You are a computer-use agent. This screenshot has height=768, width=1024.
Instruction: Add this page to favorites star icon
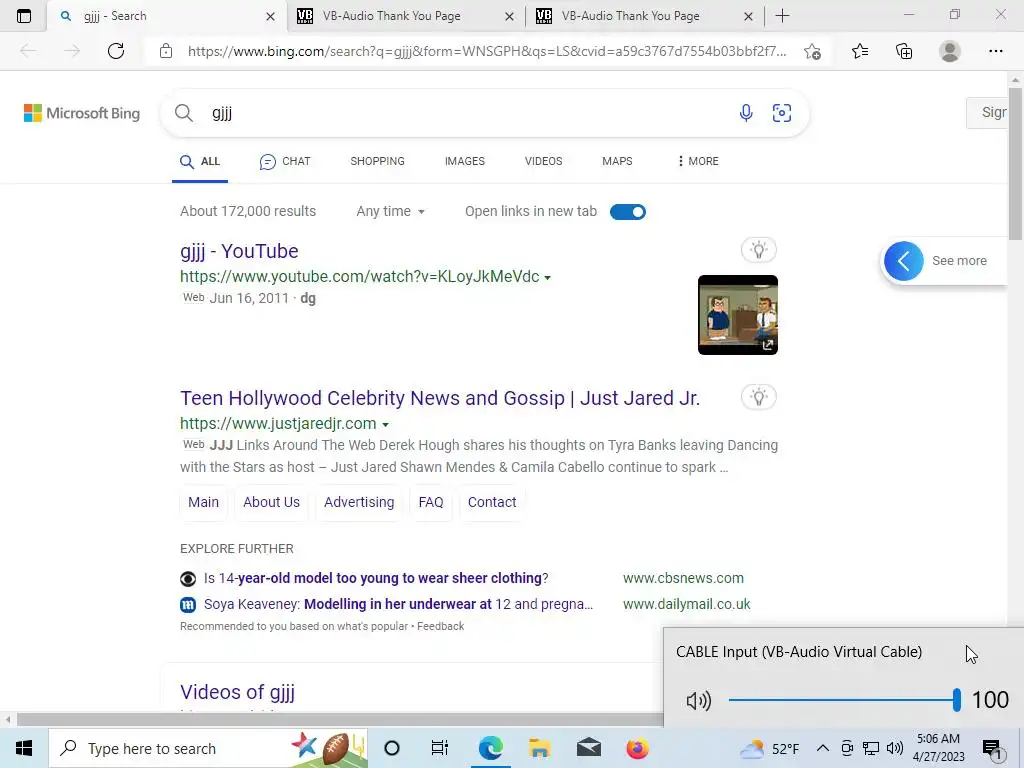point(812,51)
